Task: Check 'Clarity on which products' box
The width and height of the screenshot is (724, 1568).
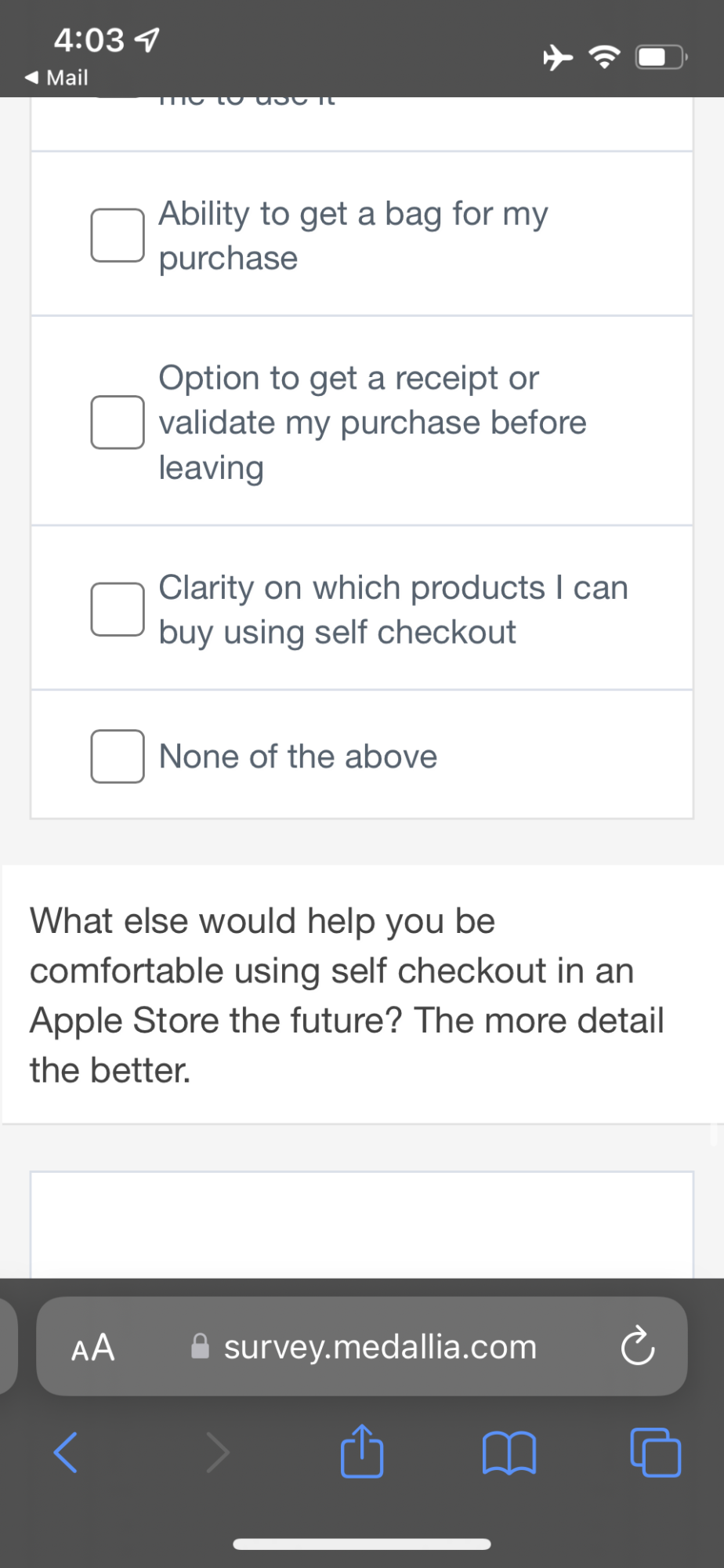Action: pyautogui.click(x=118, y=609)
